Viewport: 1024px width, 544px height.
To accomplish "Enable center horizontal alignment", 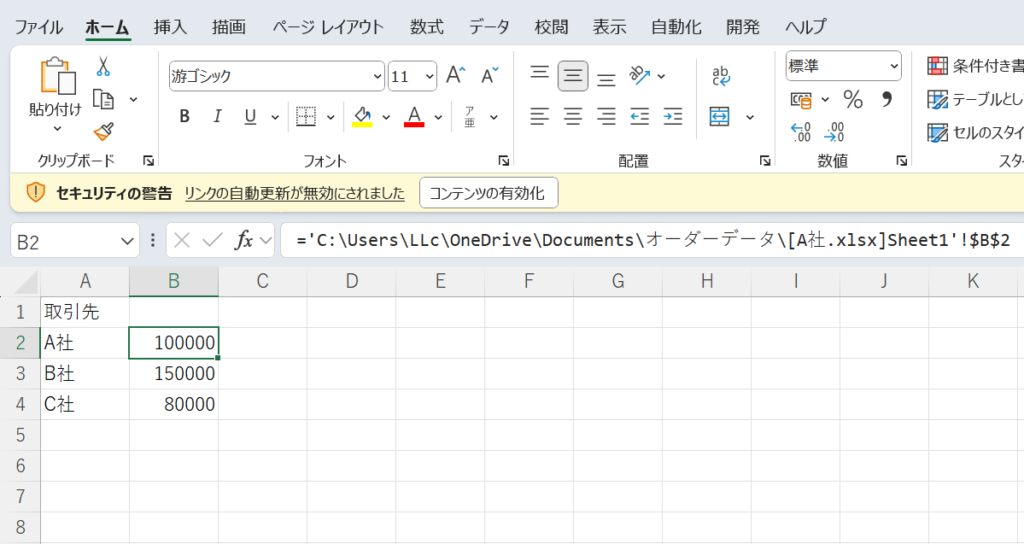I will click(x=573, y=116).
